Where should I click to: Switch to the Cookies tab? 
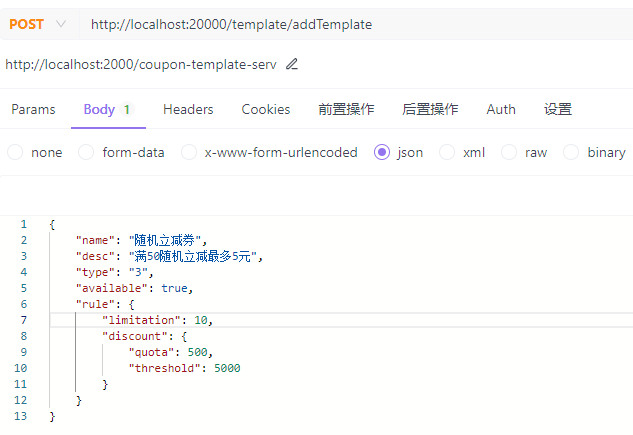click(x=266, y=109)
